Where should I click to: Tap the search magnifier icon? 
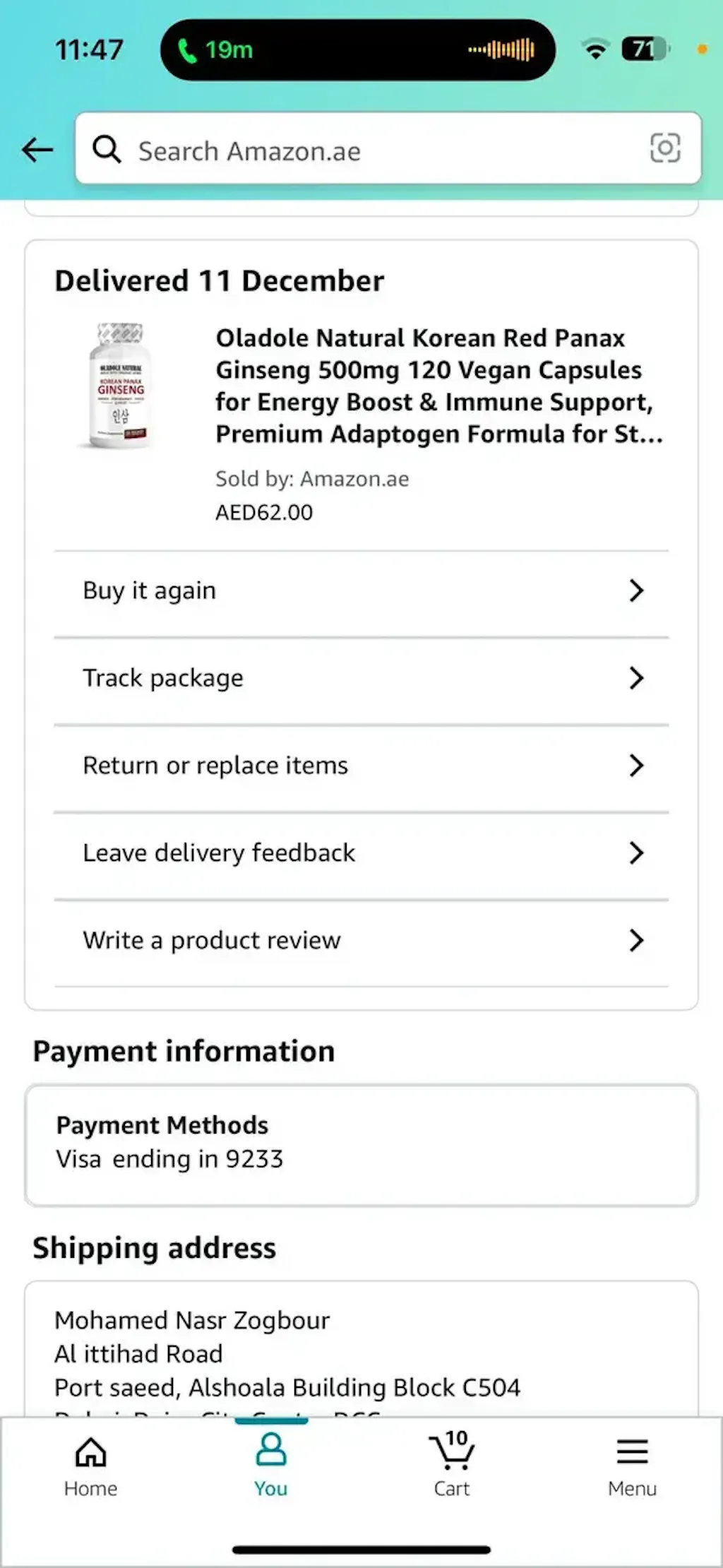pos(107,150)
